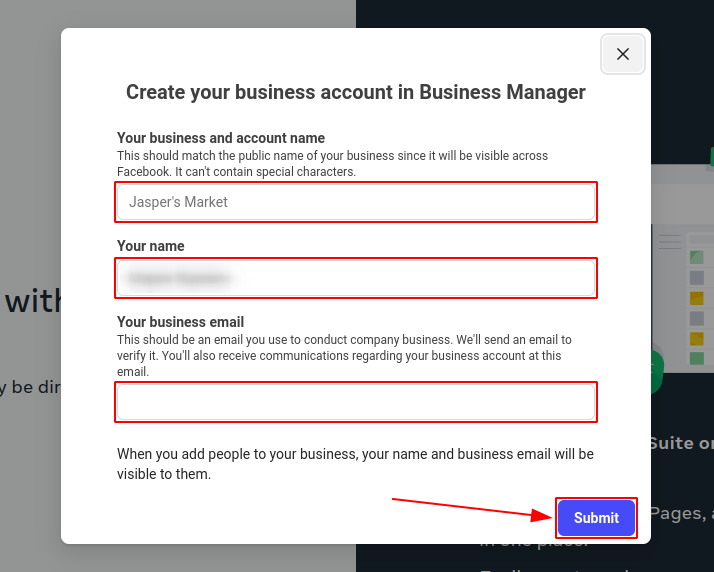The height and width of the screenshot is (572, 714).
Task: Click the note about name and email visibility
Action: (x=355, y=464)
